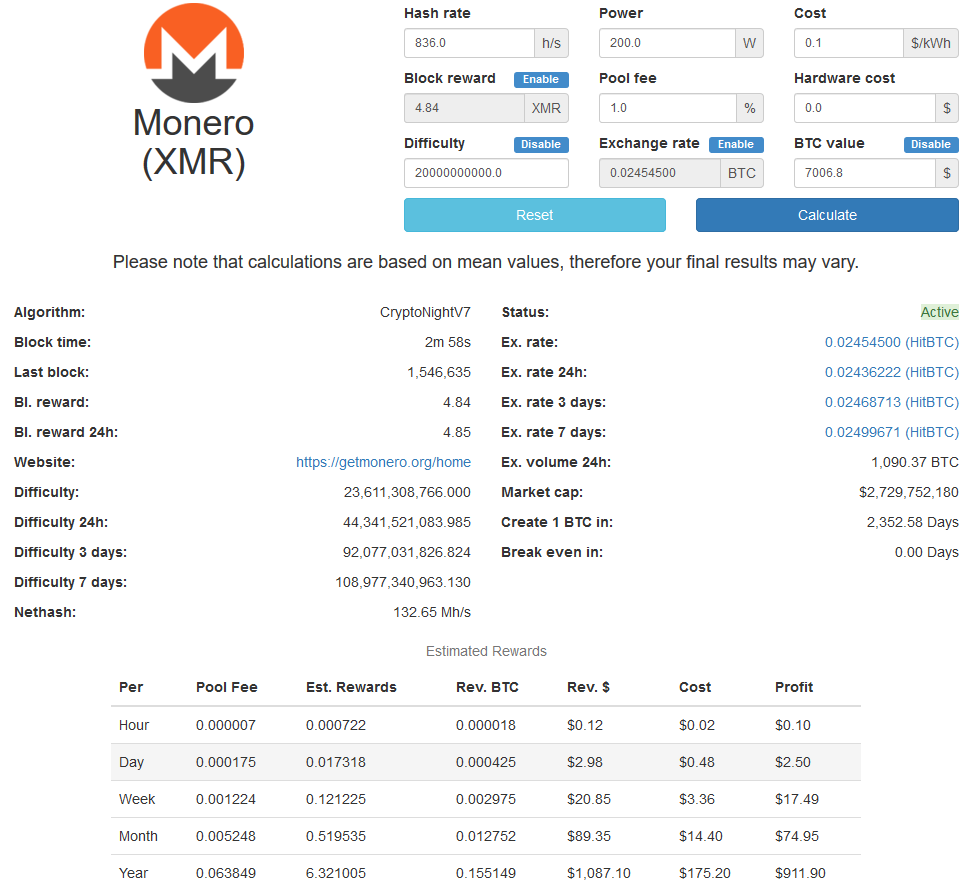Screen dimensions: 968x886
Task: Click the Active status label
Action: point(940,312)
